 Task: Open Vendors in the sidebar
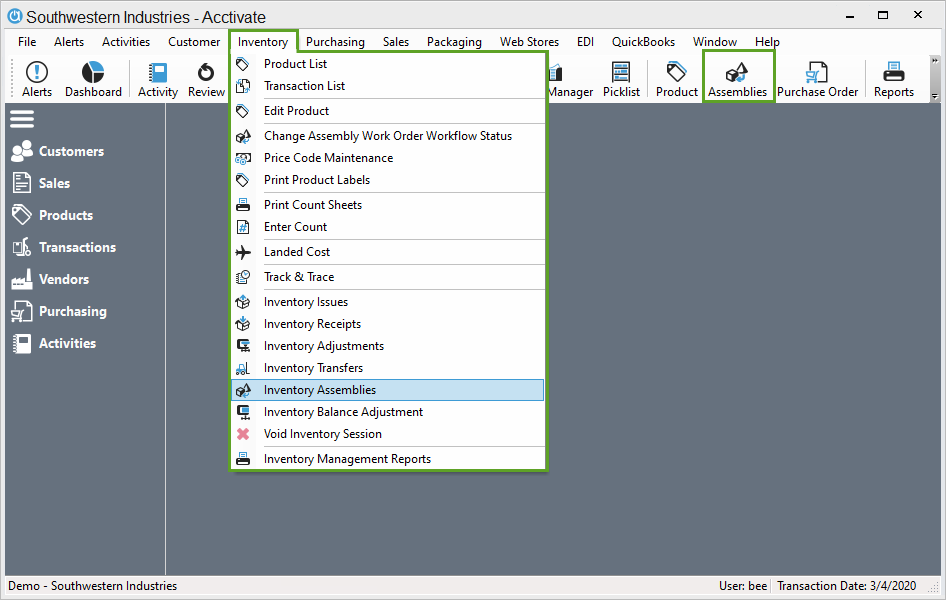[50, 279]
